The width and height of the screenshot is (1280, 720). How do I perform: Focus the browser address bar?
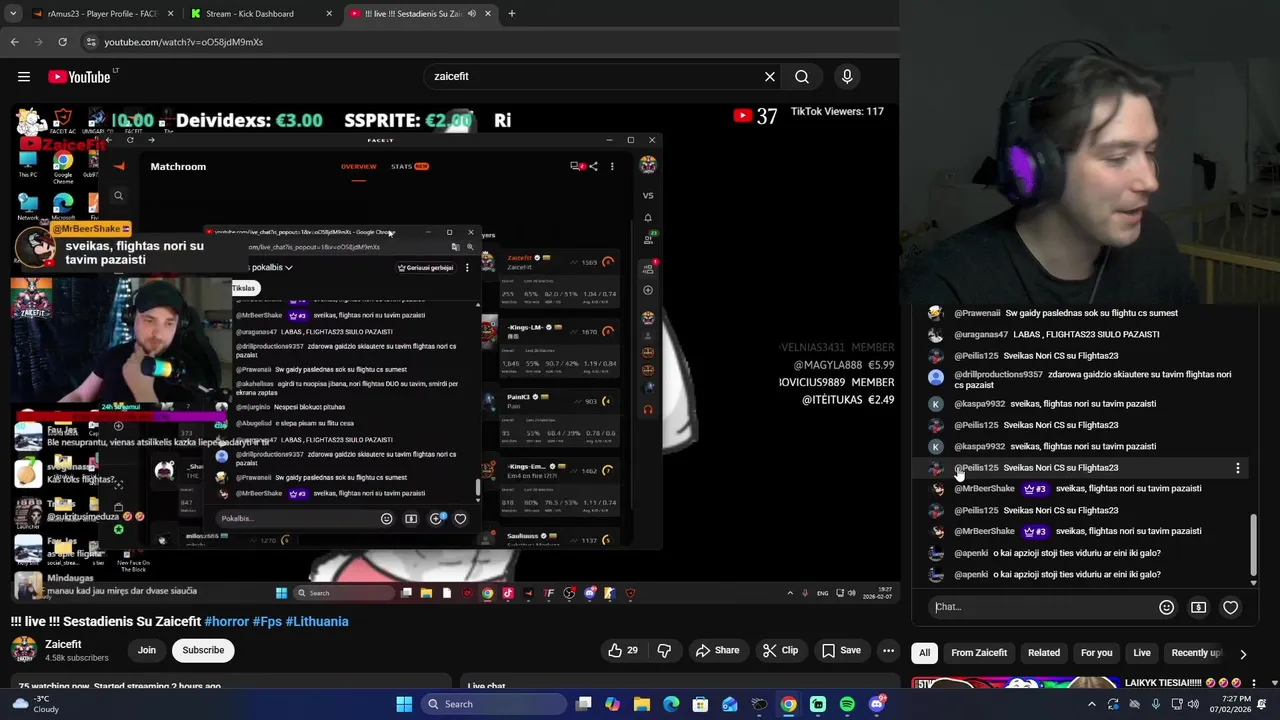(x=480, y=42)
